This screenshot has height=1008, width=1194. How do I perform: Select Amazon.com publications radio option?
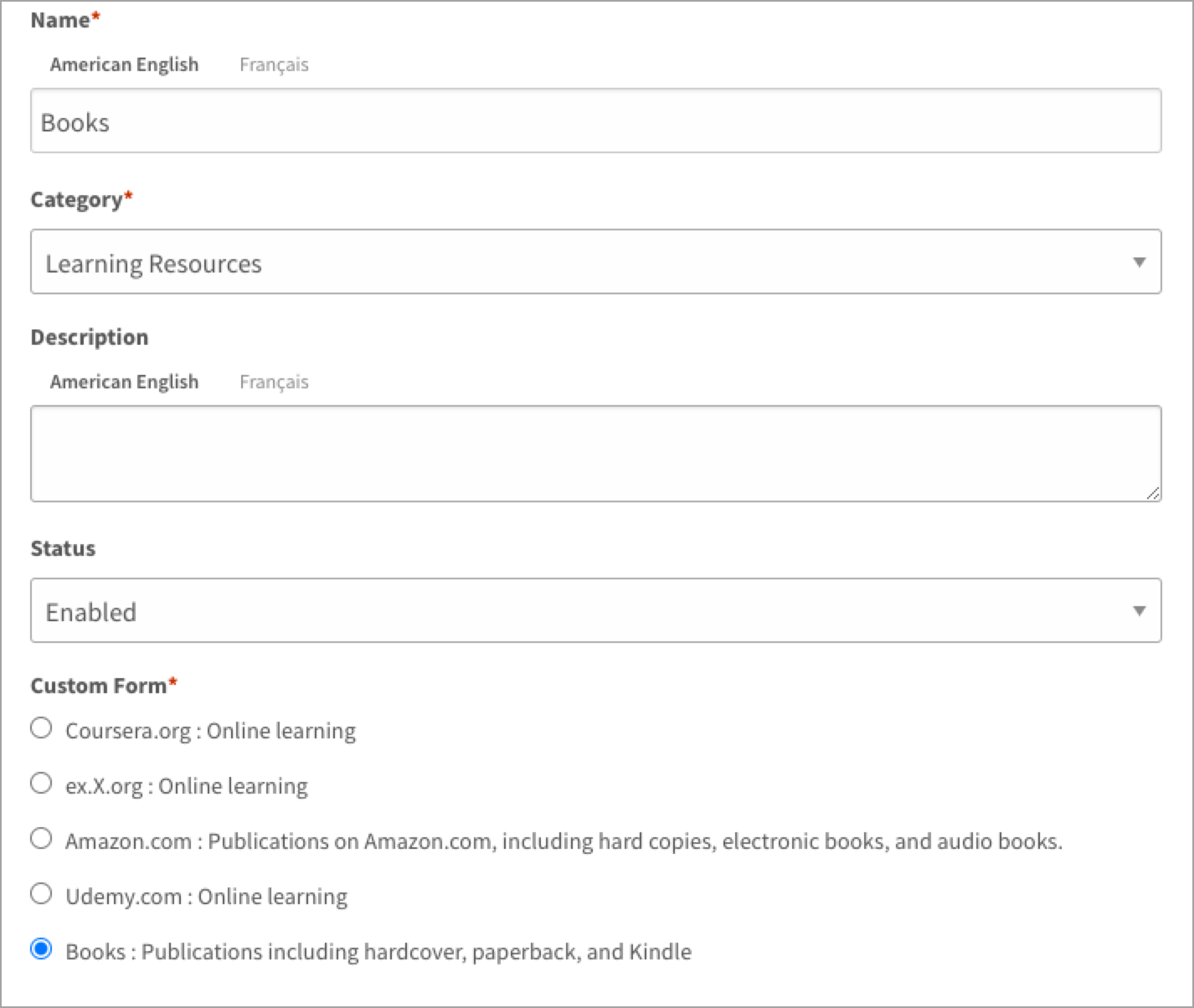pyautogui.click(x=41, y=838)
